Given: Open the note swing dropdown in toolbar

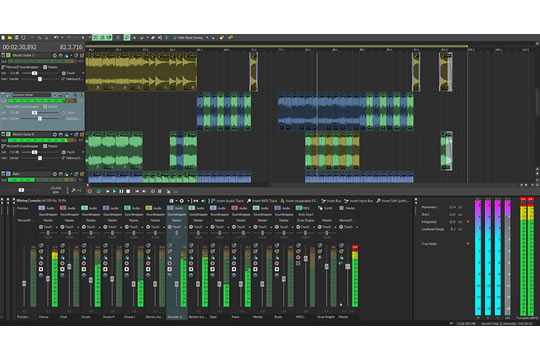Looking at the screenshot, I should coord(207,38).
